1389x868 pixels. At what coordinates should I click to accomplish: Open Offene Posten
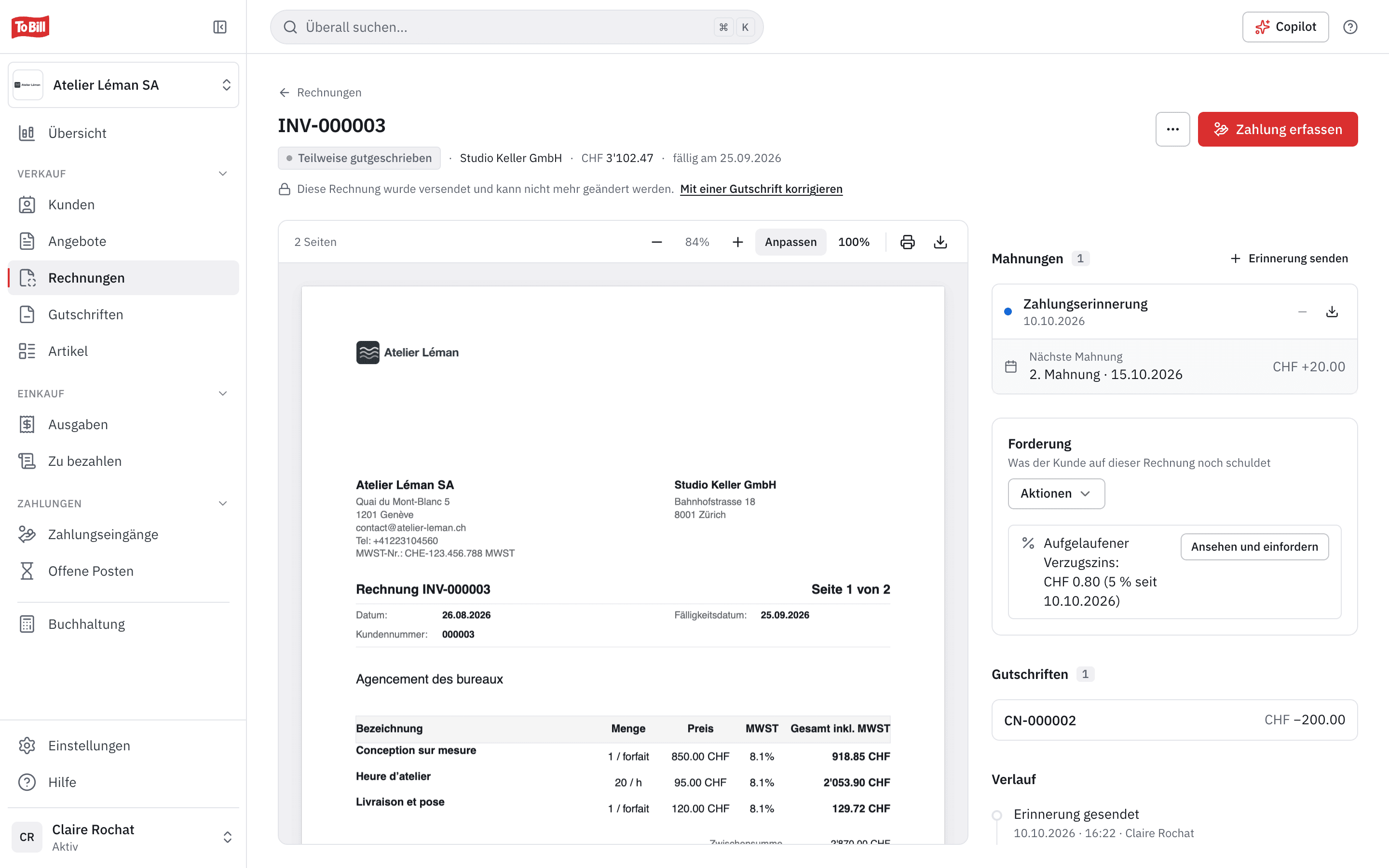coord(123,571)
